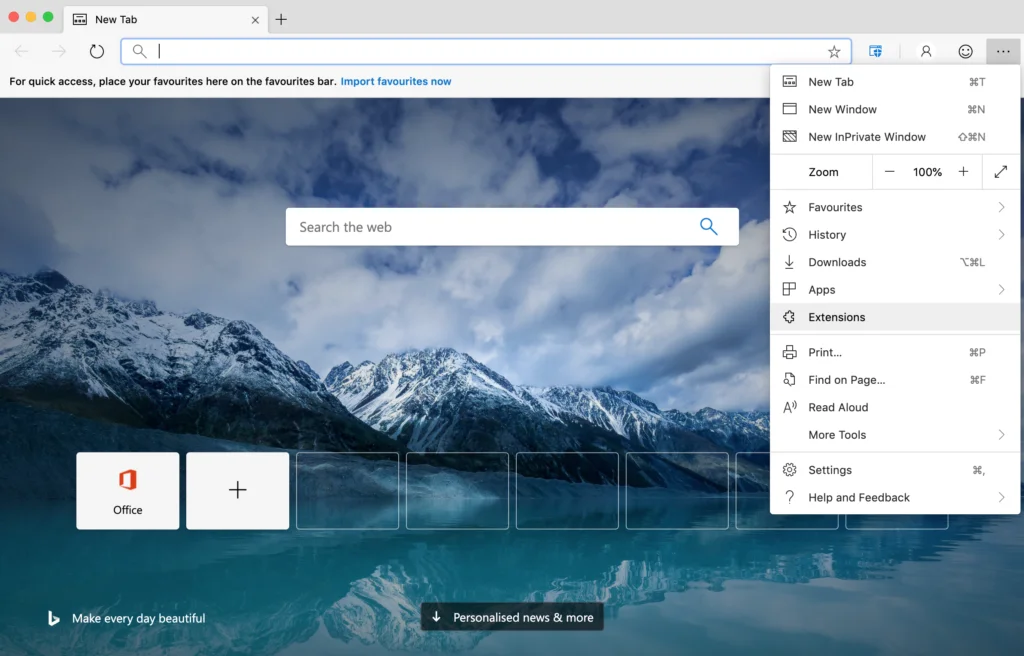Click the New InPrivate Window icon

[790, 137]
